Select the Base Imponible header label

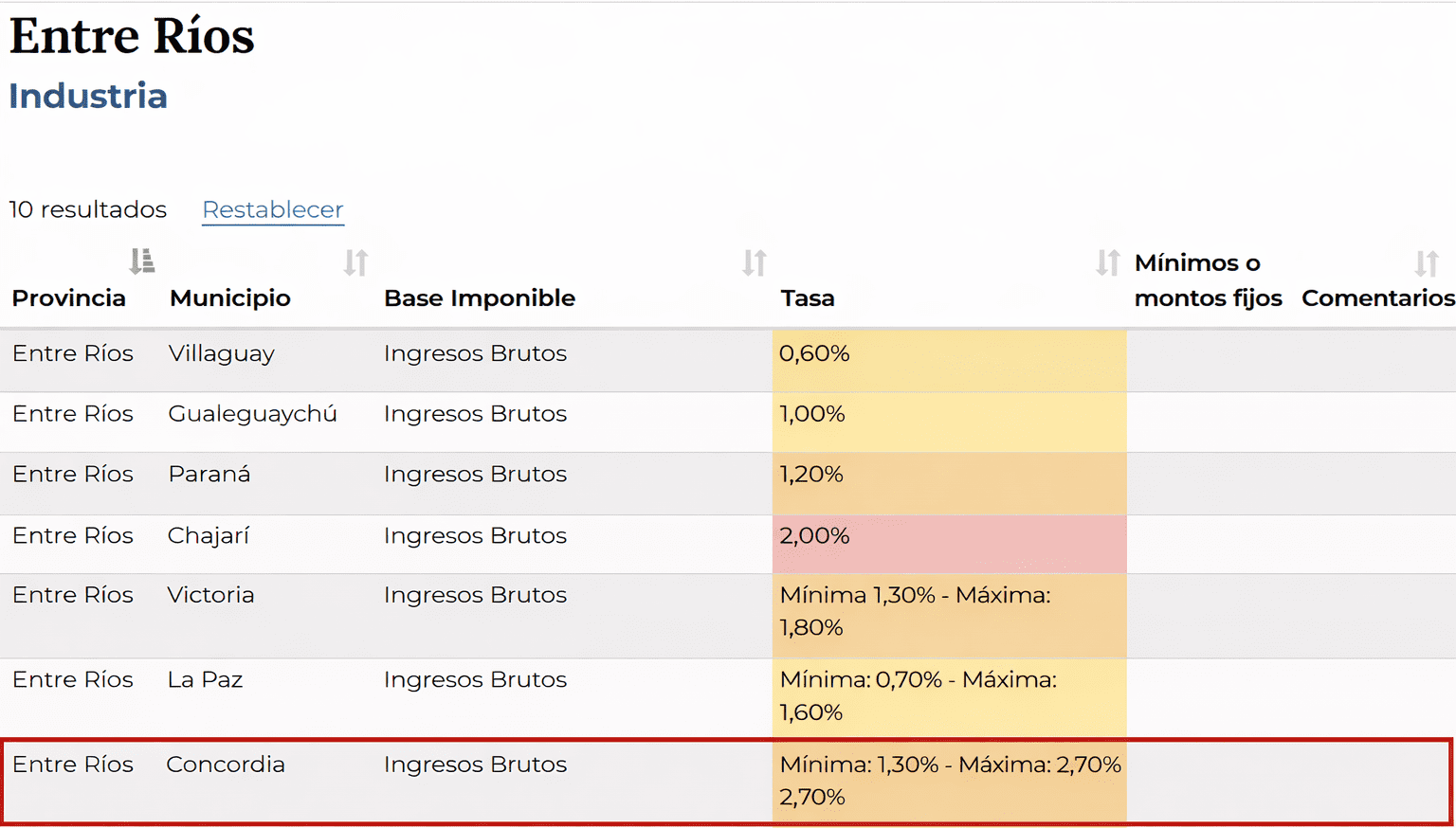(x=479, y=298)
